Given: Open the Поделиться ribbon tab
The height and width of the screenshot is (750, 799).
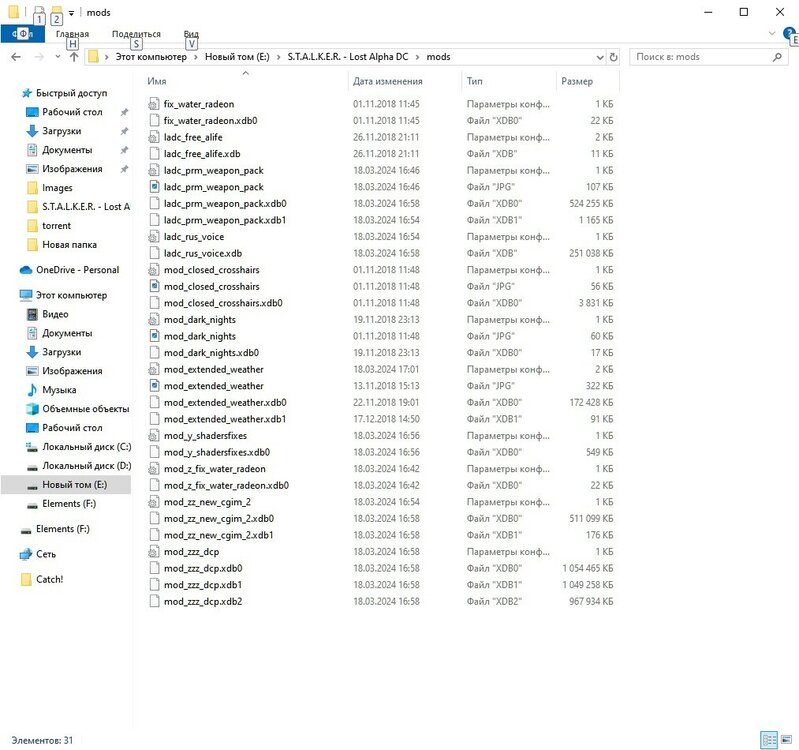Looking at the screenshot, I should click(x=136, y=34).
